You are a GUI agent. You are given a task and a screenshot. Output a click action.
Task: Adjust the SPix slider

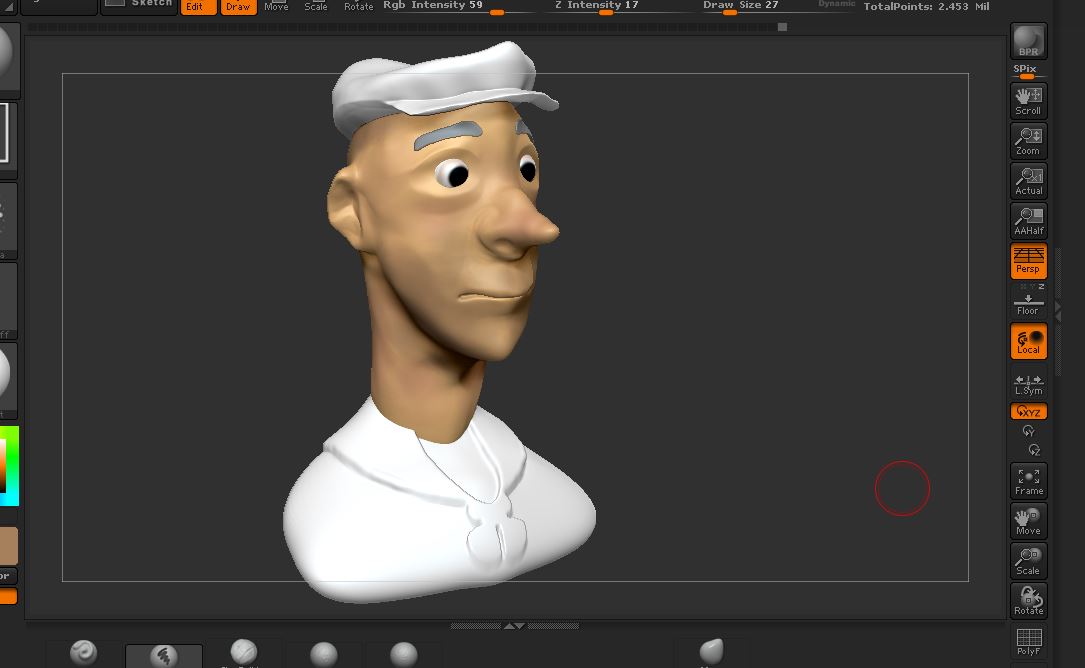[x=1028, y=71]
